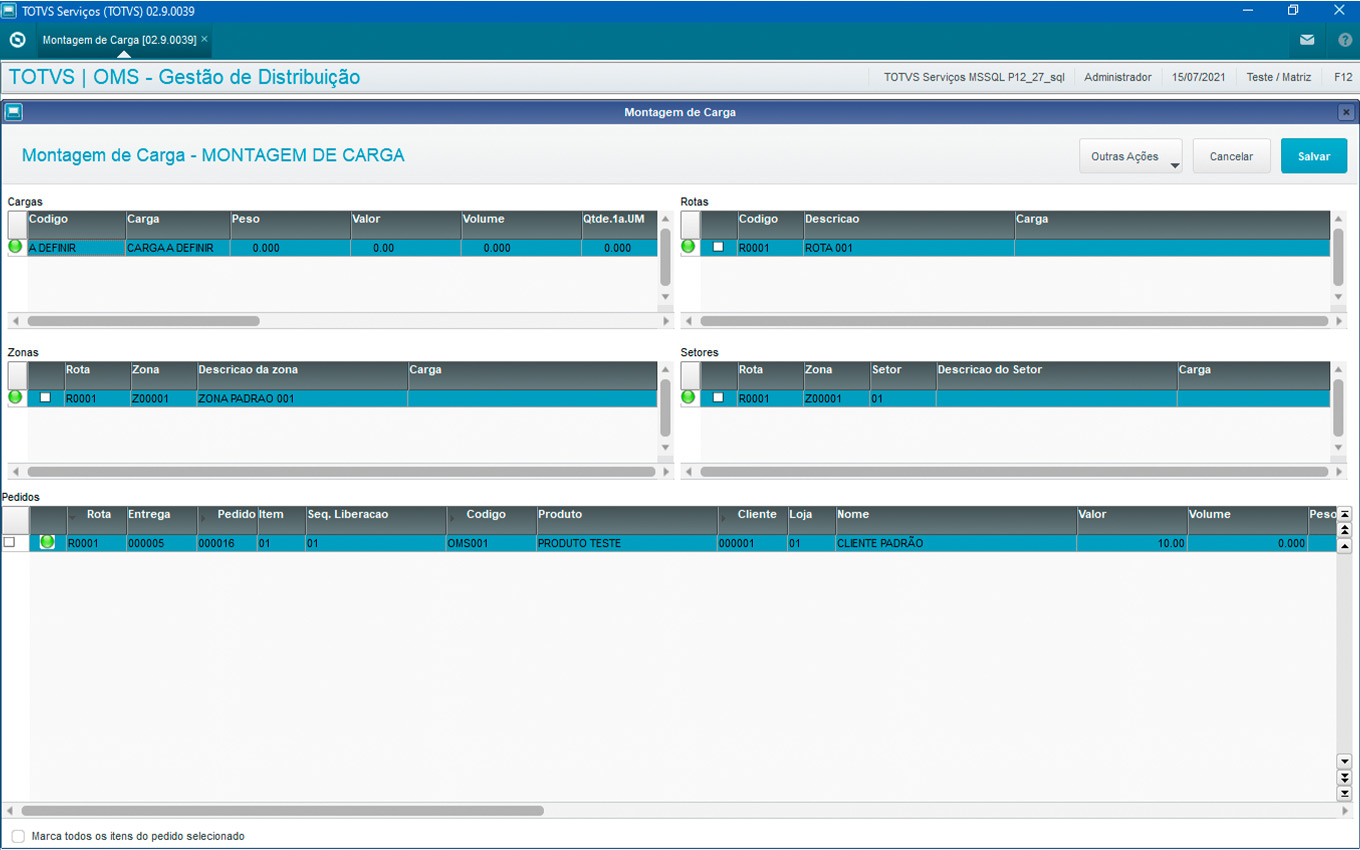Check the ZONA PADRAO 001 zone checkbox
Image resolution: width=1360 pixels, height=850 pixels.
point(45,398)
